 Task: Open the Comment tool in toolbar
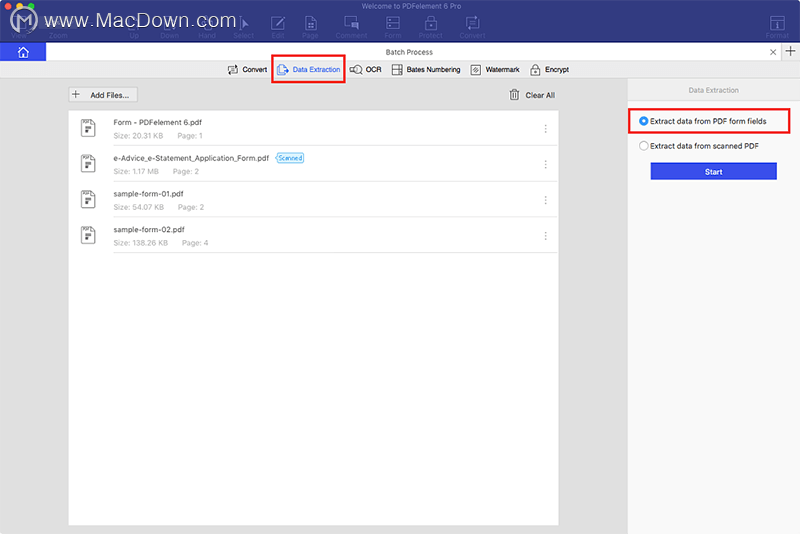pyautogui.click(x=351, y=27)
